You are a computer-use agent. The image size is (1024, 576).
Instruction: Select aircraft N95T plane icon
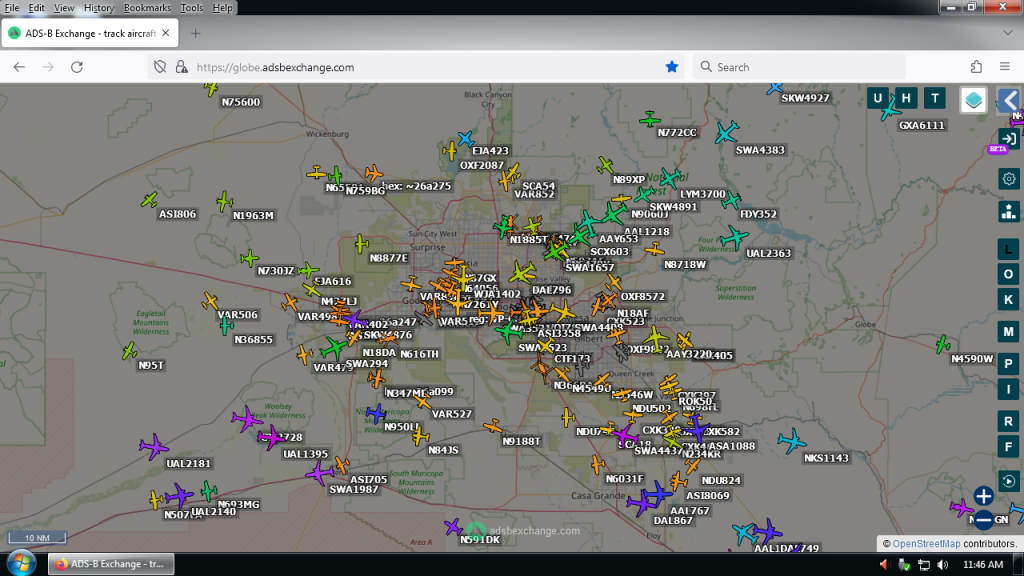tap(129, 351)
